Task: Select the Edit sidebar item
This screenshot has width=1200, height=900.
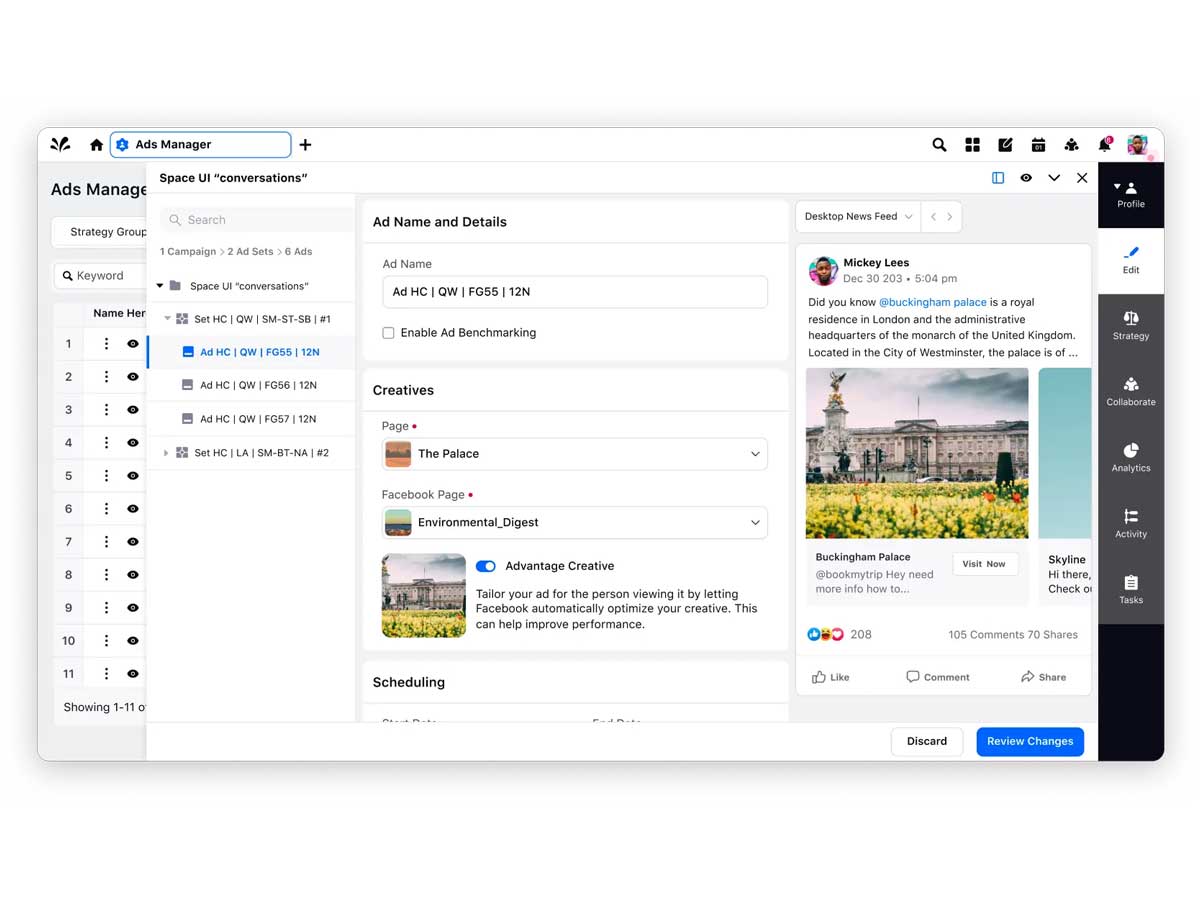Action: click(1131, 261)
